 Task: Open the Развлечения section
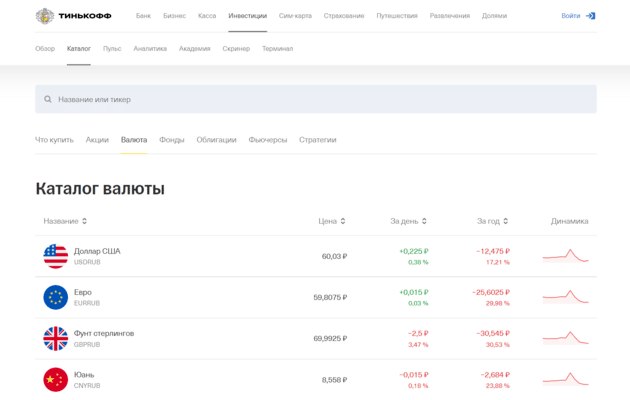point(450,16)
